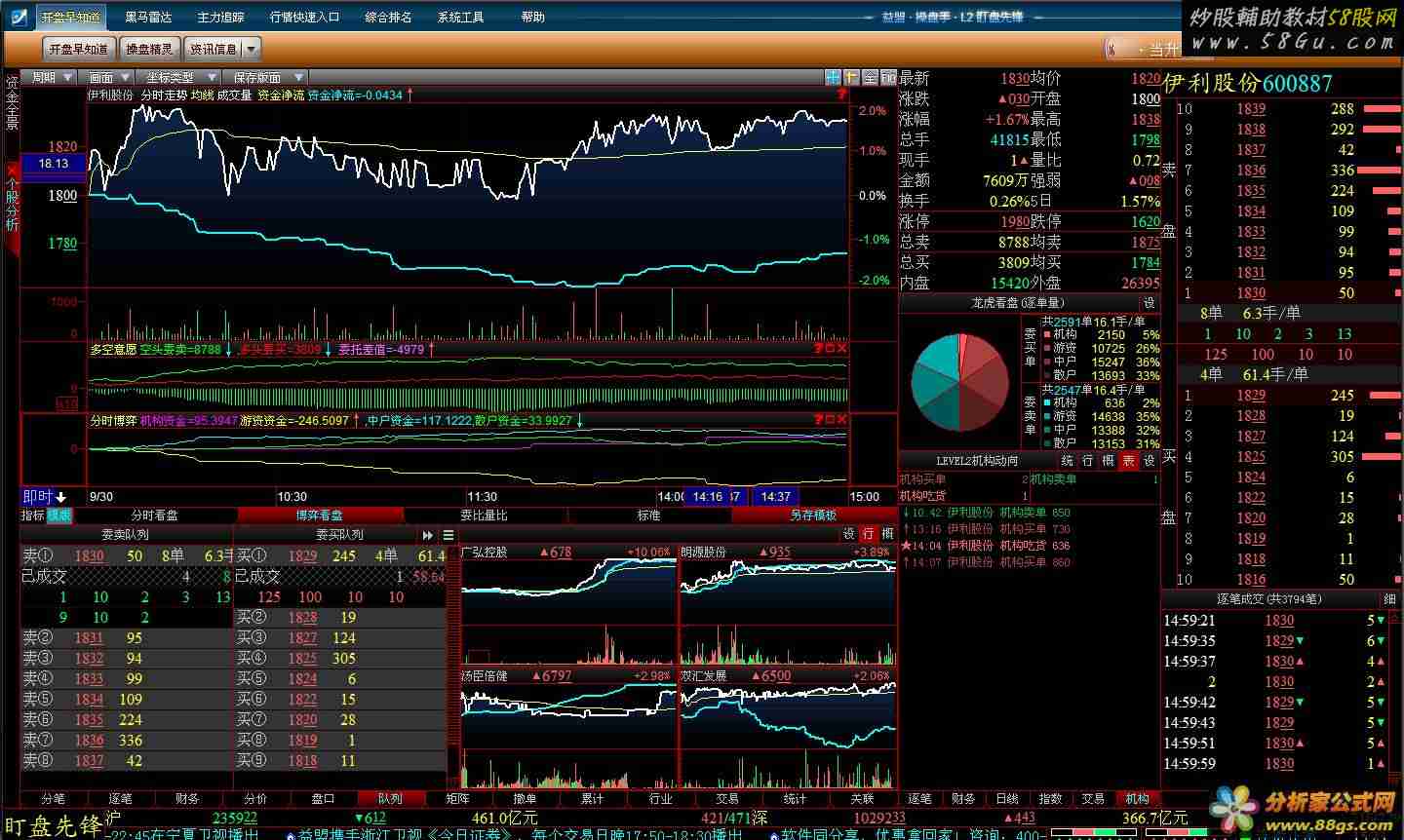Click the help icon on 分时博弈 panel

[818, 419]
